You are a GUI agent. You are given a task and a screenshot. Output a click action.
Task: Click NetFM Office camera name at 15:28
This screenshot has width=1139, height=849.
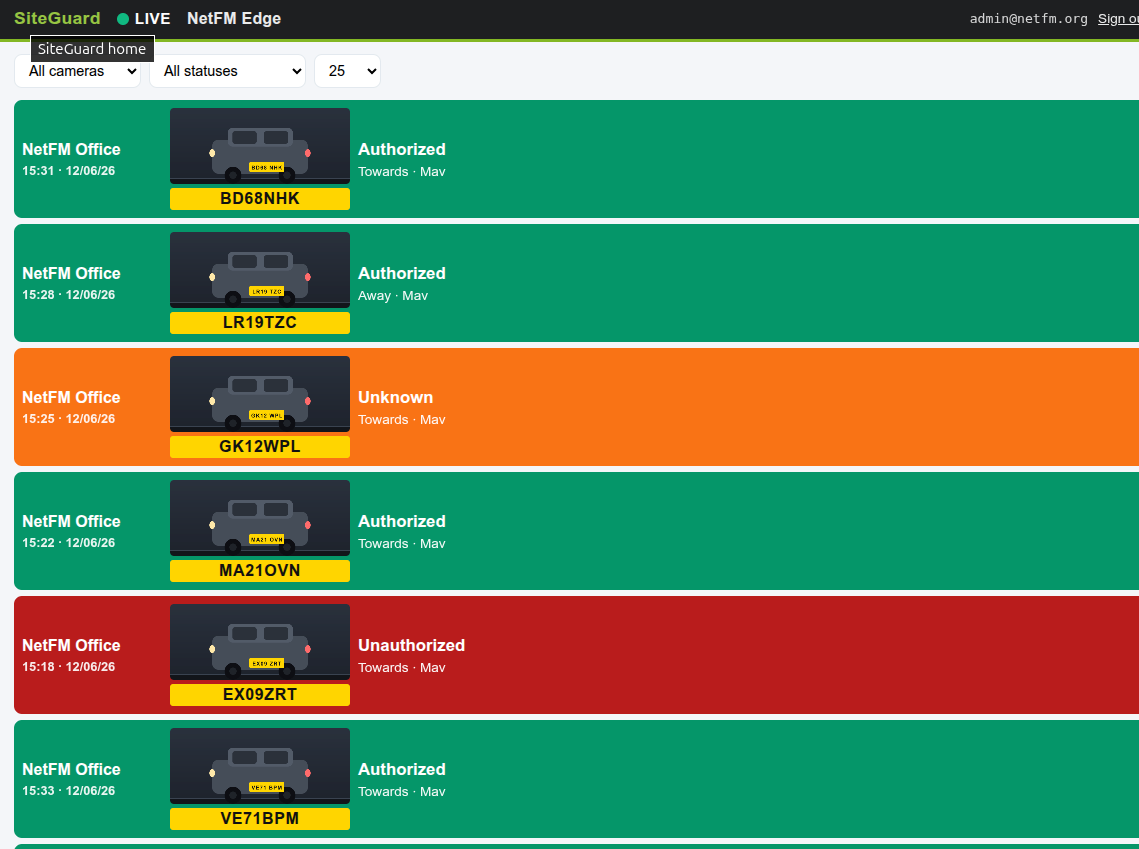click(71, 273)
